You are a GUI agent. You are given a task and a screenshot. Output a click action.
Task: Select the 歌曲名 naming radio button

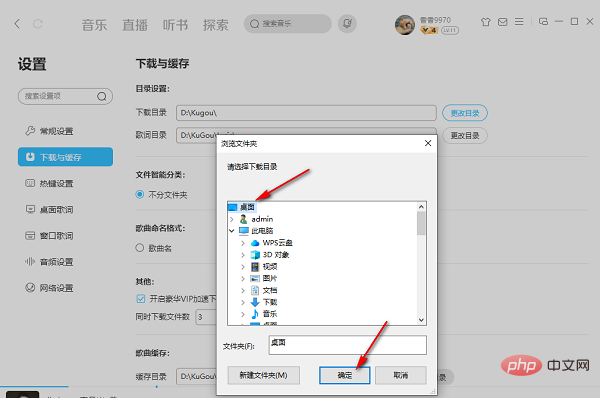[x=140, y=248]
